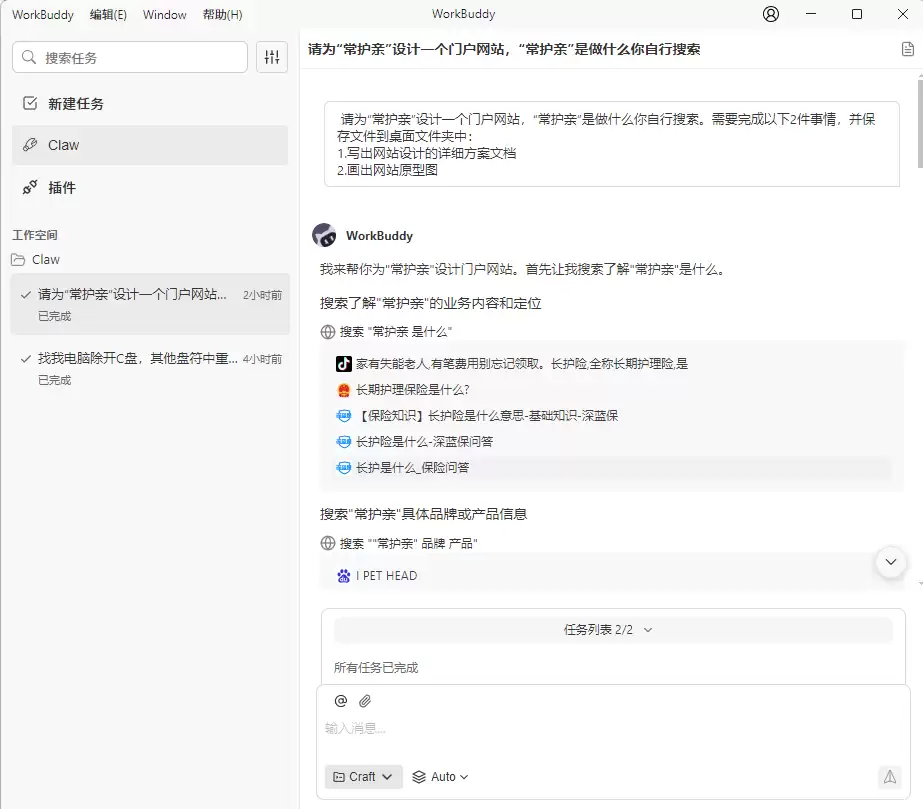Expand the 任务列表 2/2 dropdown
923x809 pixels.
tap(612, 630)
